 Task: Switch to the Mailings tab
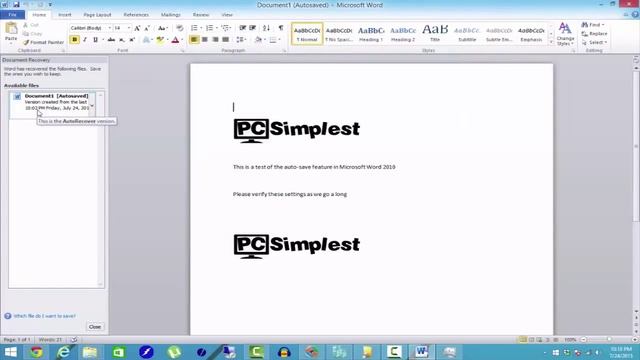[x=170, y=15]
